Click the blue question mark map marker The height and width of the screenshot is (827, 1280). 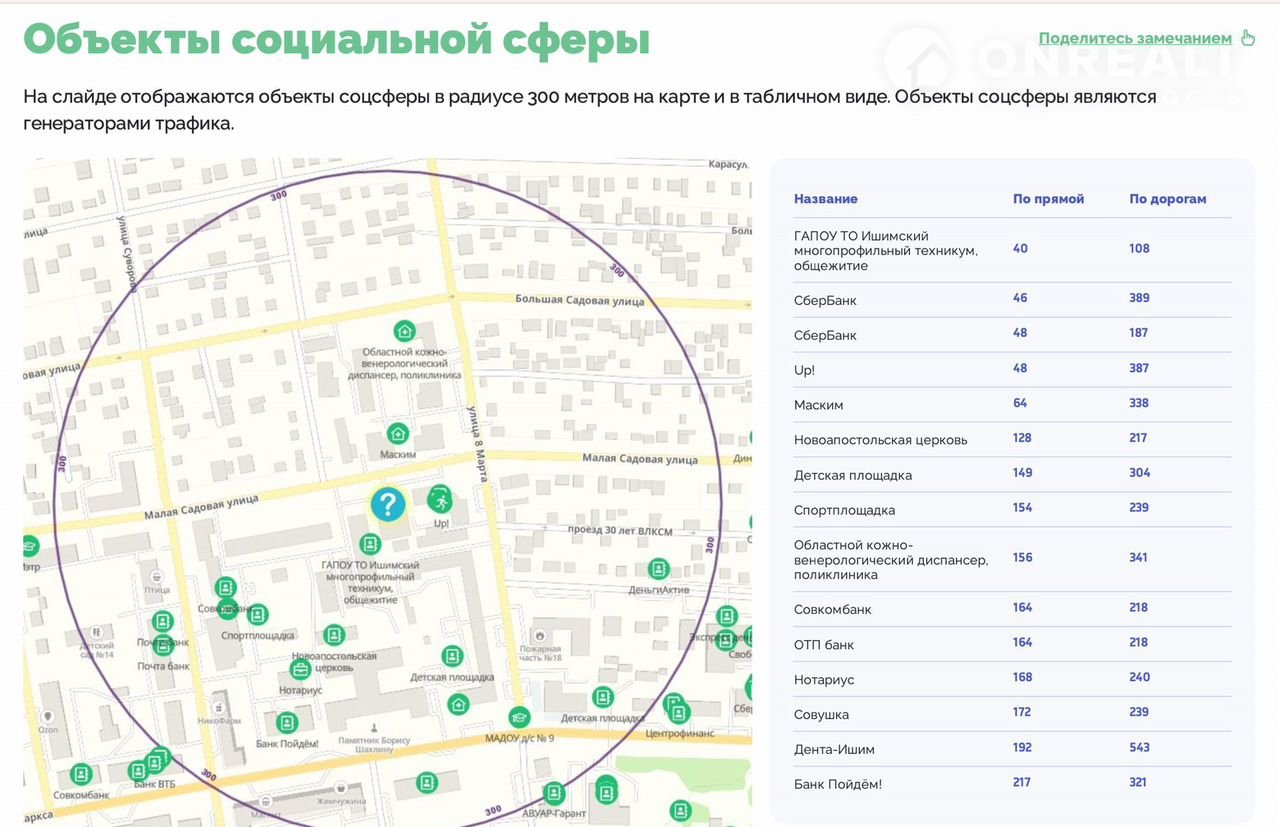coord(388,504)
